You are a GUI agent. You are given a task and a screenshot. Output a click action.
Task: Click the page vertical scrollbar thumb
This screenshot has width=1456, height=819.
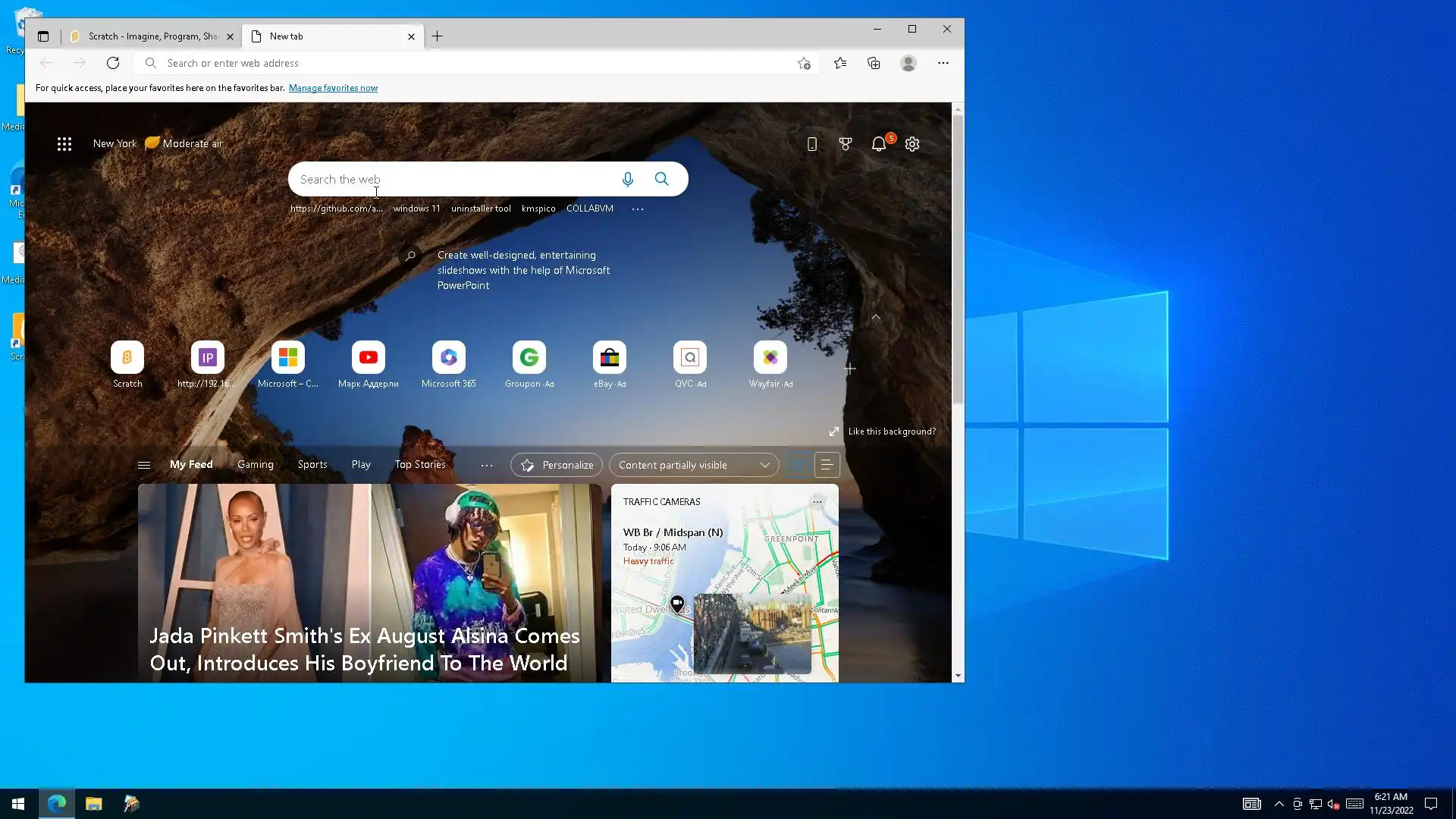click(x=958, y=258)
